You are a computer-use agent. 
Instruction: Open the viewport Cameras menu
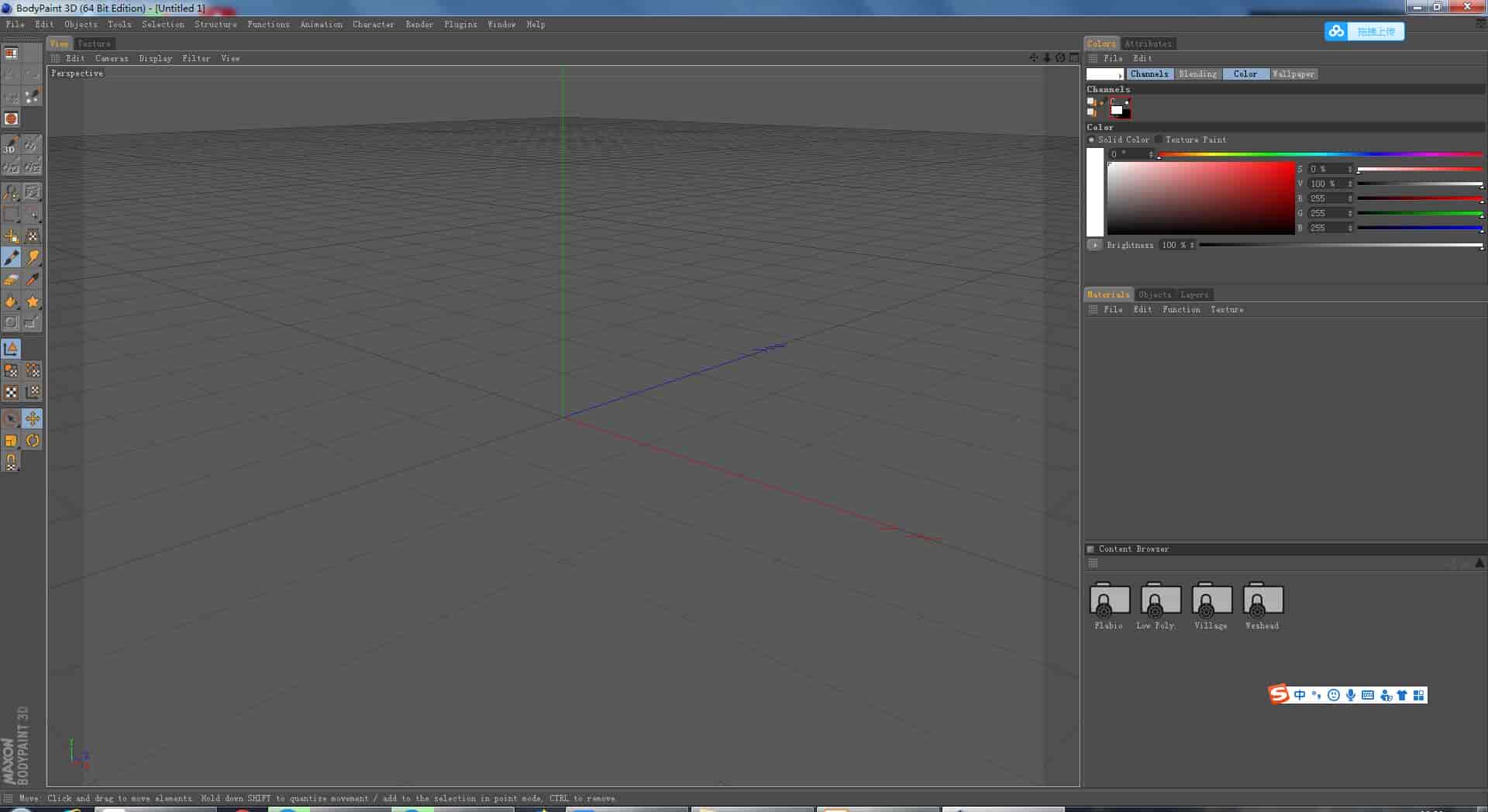click(x=112, y=58)
